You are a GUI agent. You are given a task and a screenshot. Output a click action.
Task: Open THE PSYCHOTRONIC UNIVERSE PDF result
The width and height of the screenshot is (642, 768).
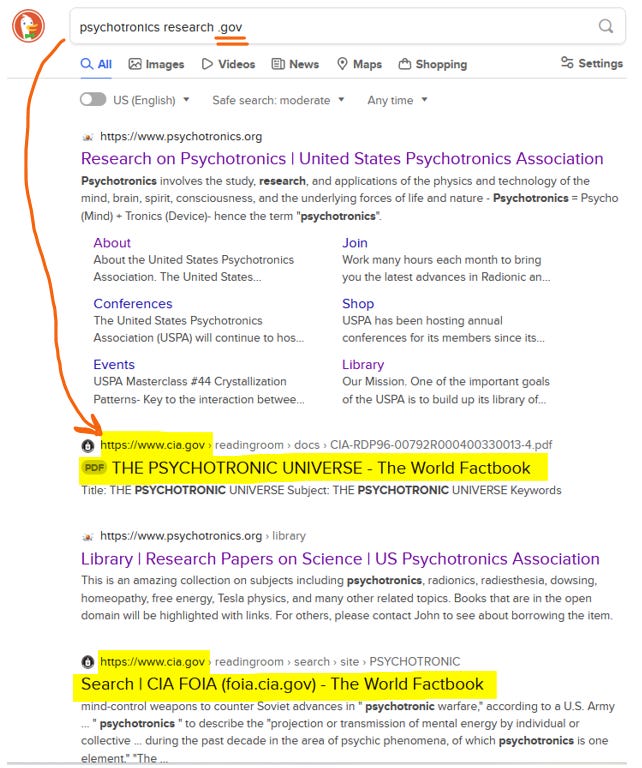321,468
